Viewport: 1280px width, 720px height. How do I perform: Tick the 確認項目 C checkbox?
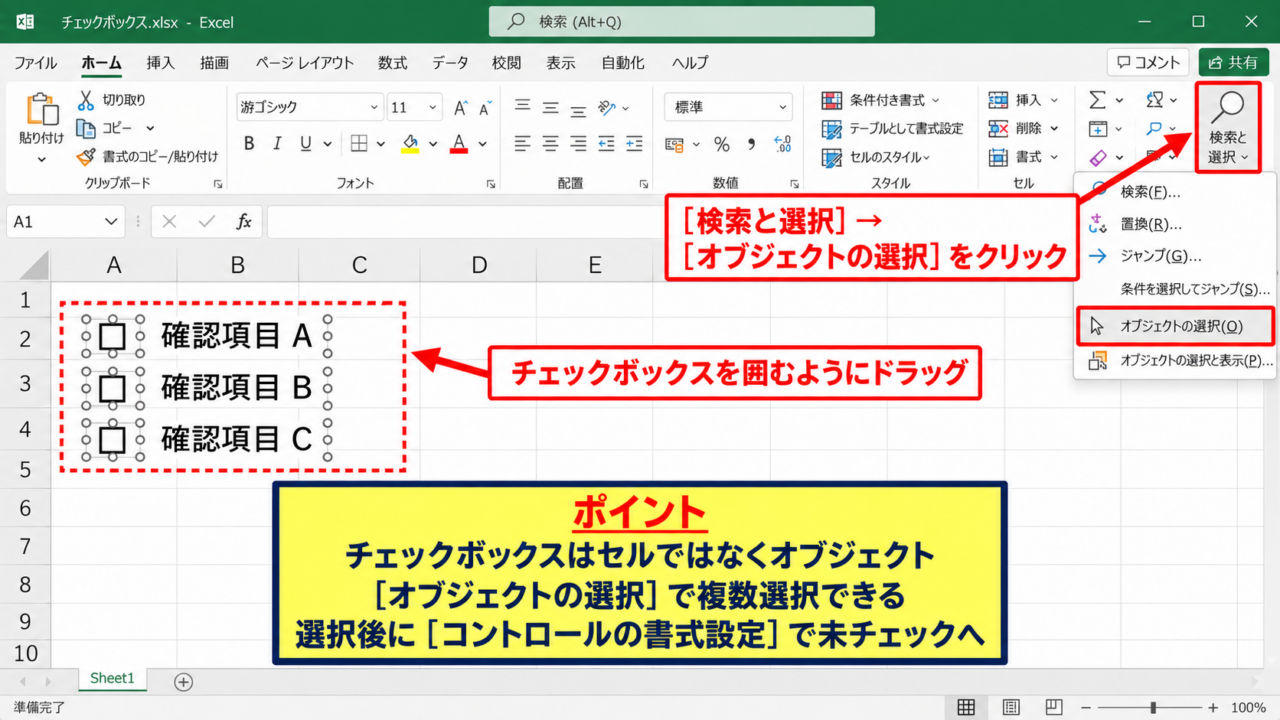pyautogui.click(x=112, y=439)
